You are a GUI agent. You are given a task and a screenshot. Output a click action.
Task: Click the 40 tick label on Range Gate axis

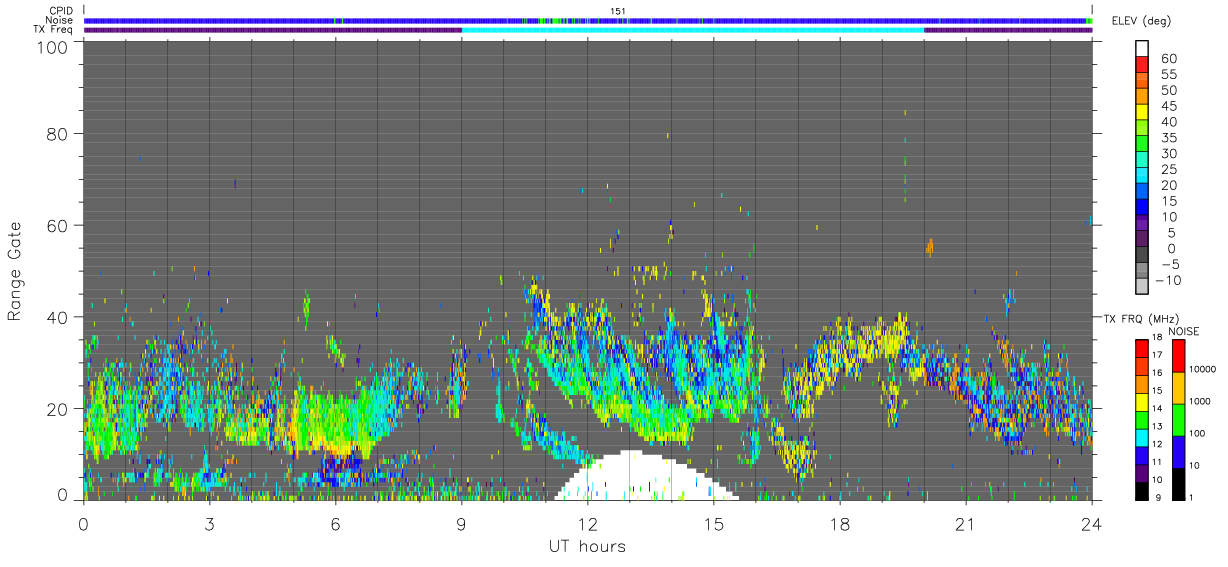pyautogui.click(x=56, y=318)
